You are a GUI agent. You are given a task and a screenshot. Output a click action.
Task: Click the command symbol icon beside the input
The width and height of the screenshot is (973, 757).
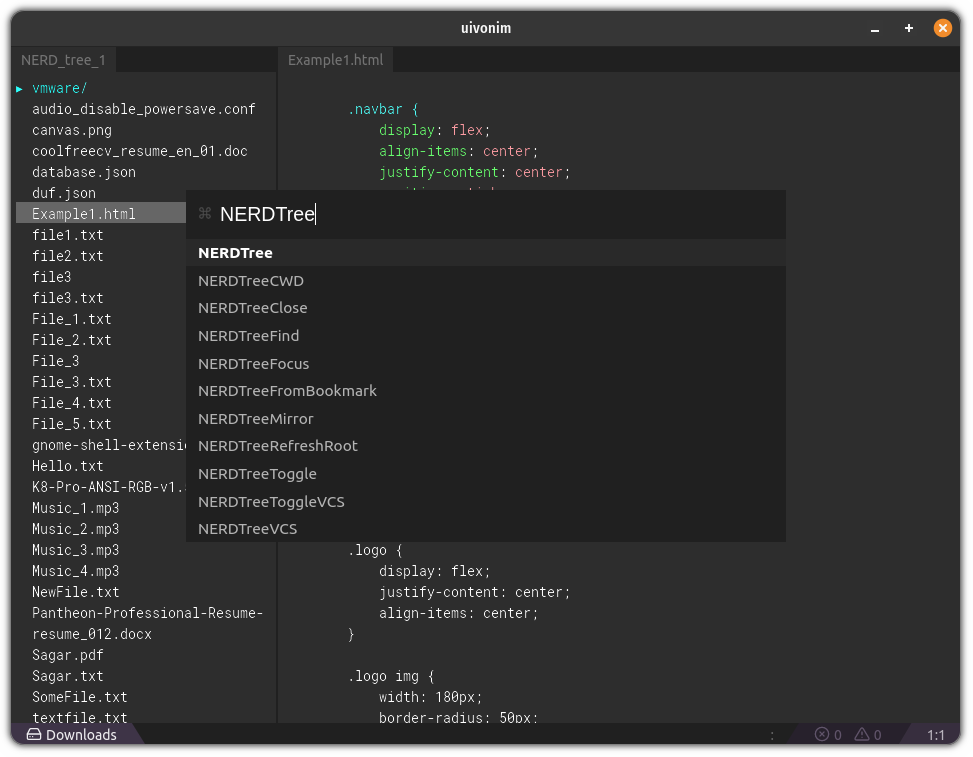pyautogui.click(x=205, y=213)
